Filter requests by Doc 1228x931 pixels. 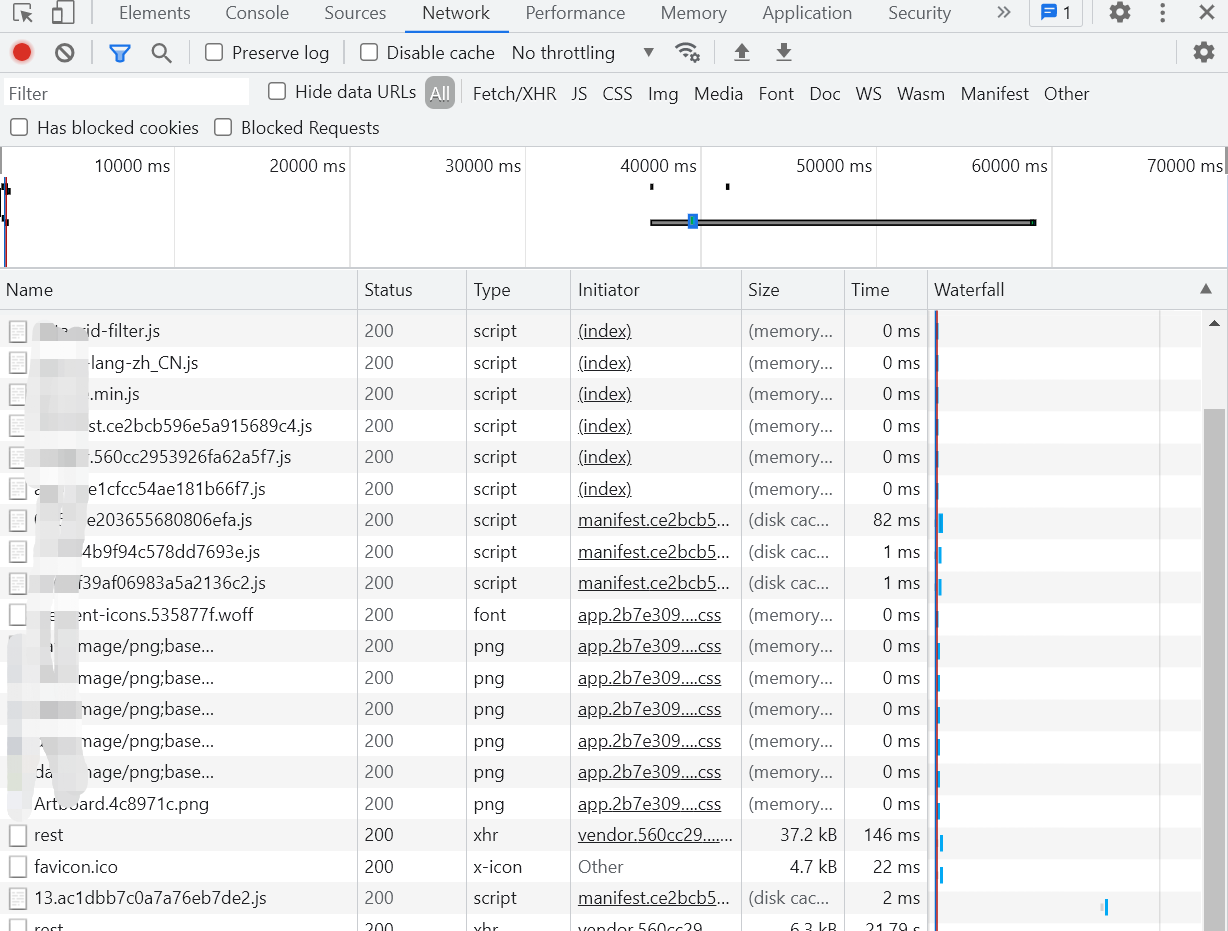pyautogui.click(x=825, y=93)
